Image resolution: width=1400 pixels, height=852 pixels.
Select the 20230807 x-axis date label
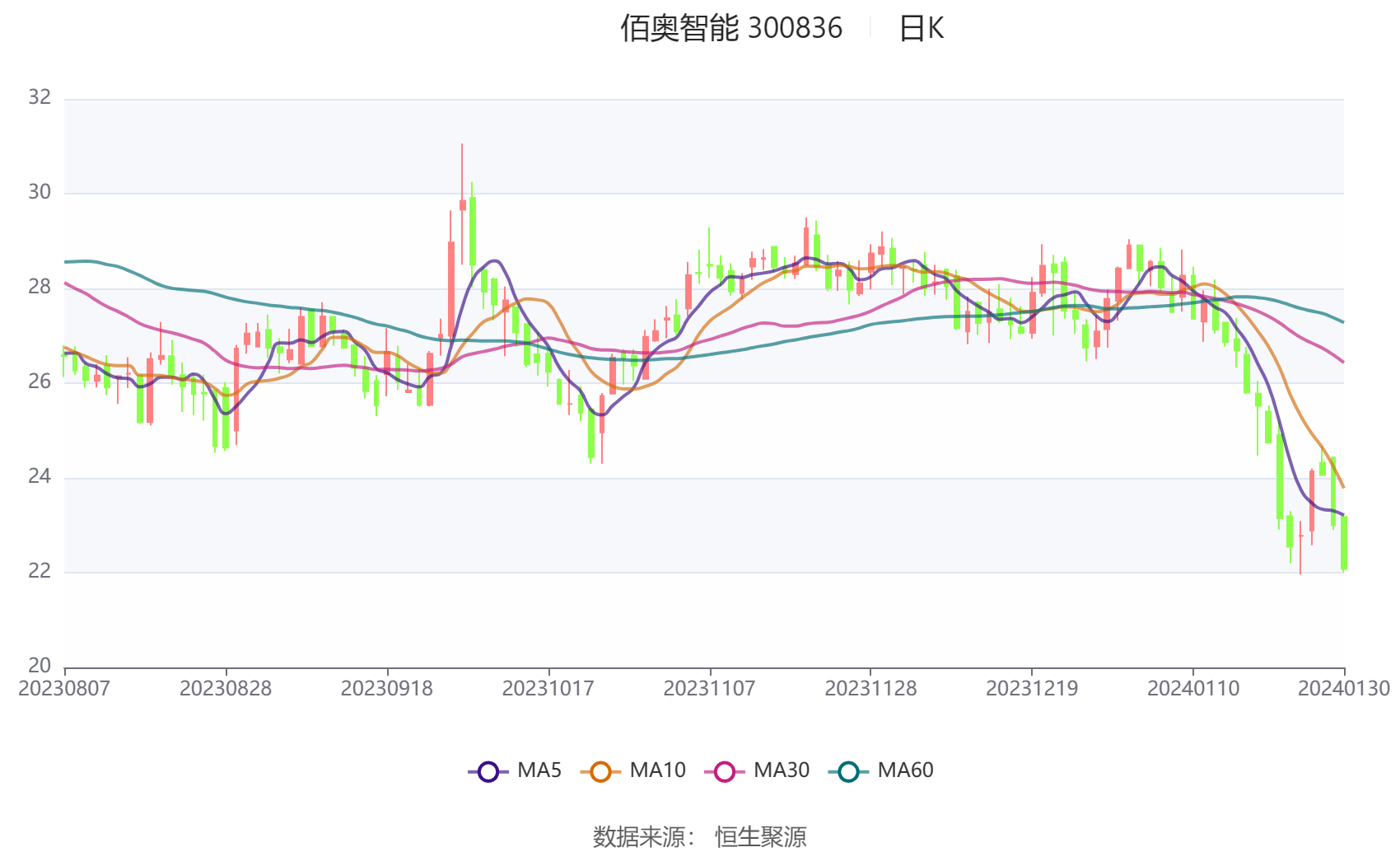coord(64,688)
